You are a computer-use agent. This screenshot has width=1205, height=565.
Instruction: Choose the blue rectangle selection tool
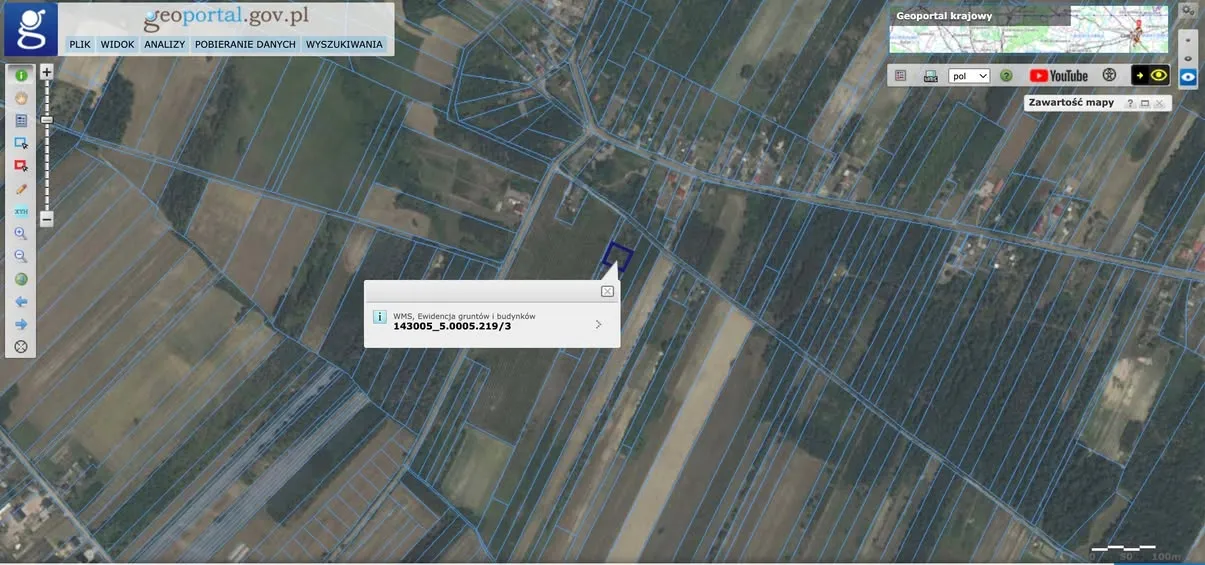point(20,143)
